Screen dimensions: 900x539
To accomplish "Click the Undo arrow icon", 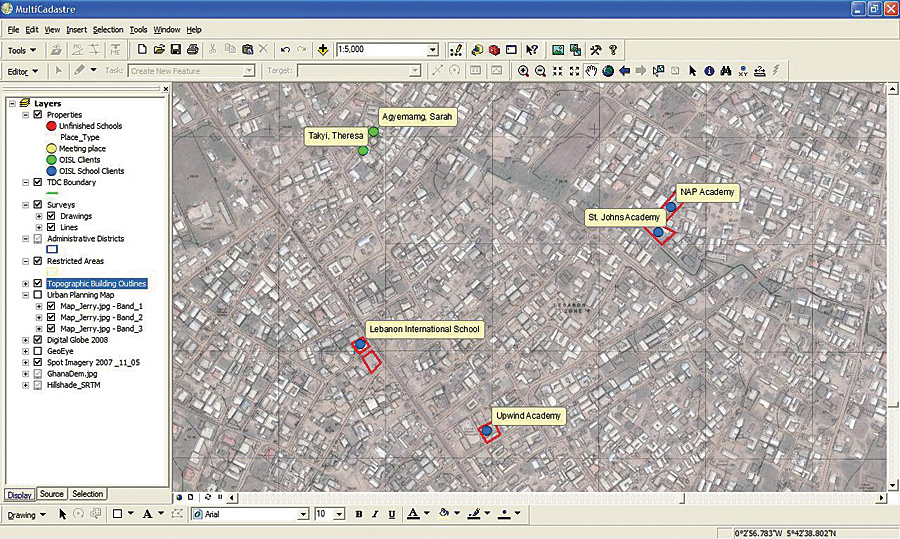I will coord(285,50).
